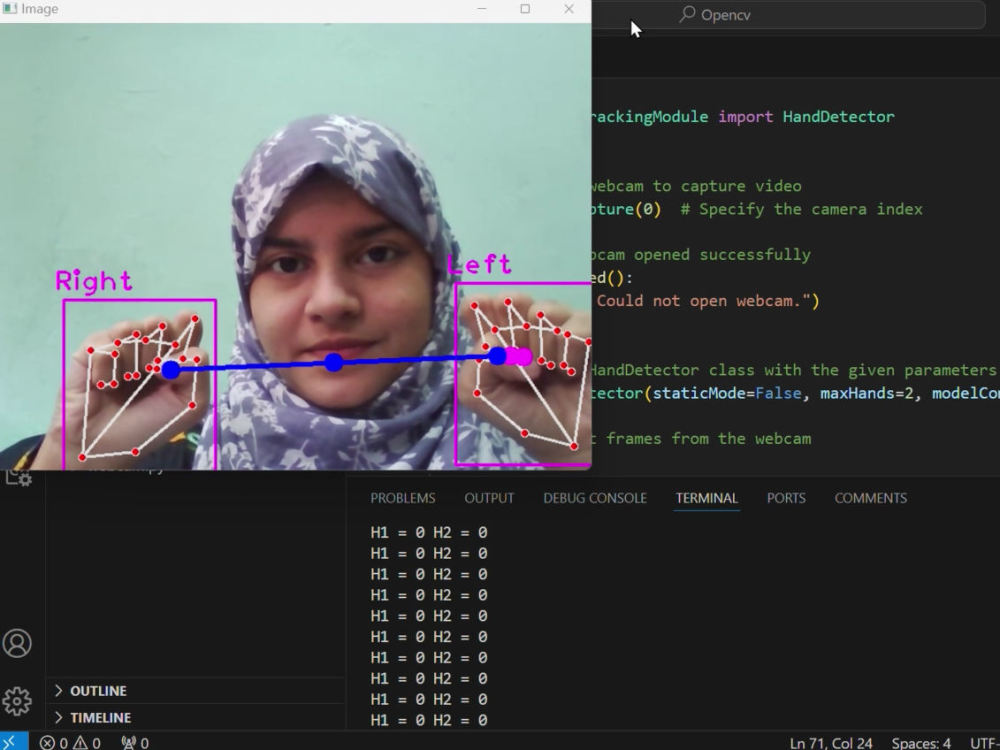Close the Image window
The height and width of the screenshot is (750, 1000).
(569, 9)
